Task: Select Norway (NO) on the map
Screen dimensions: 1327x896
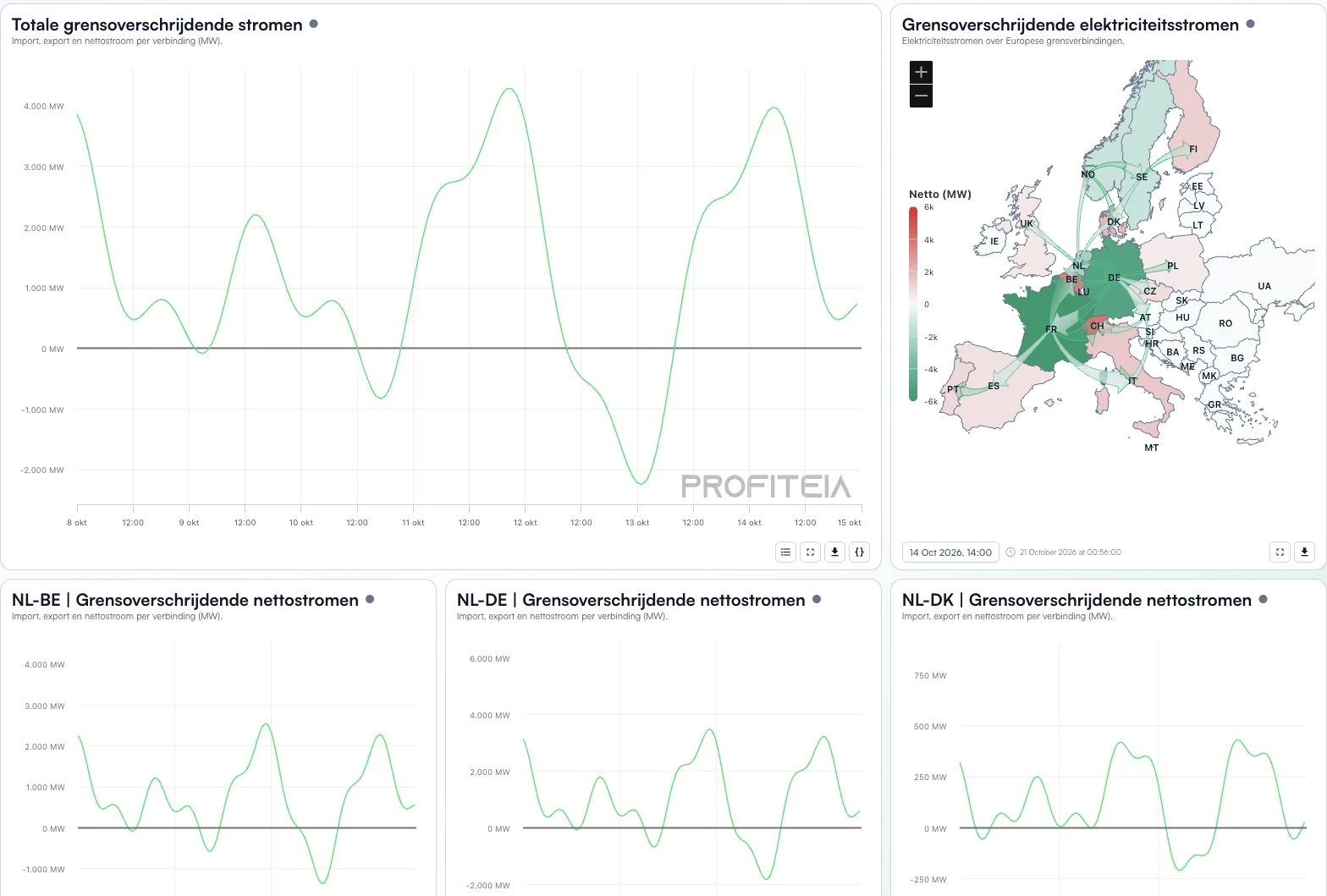Action: pos(1087,174)
